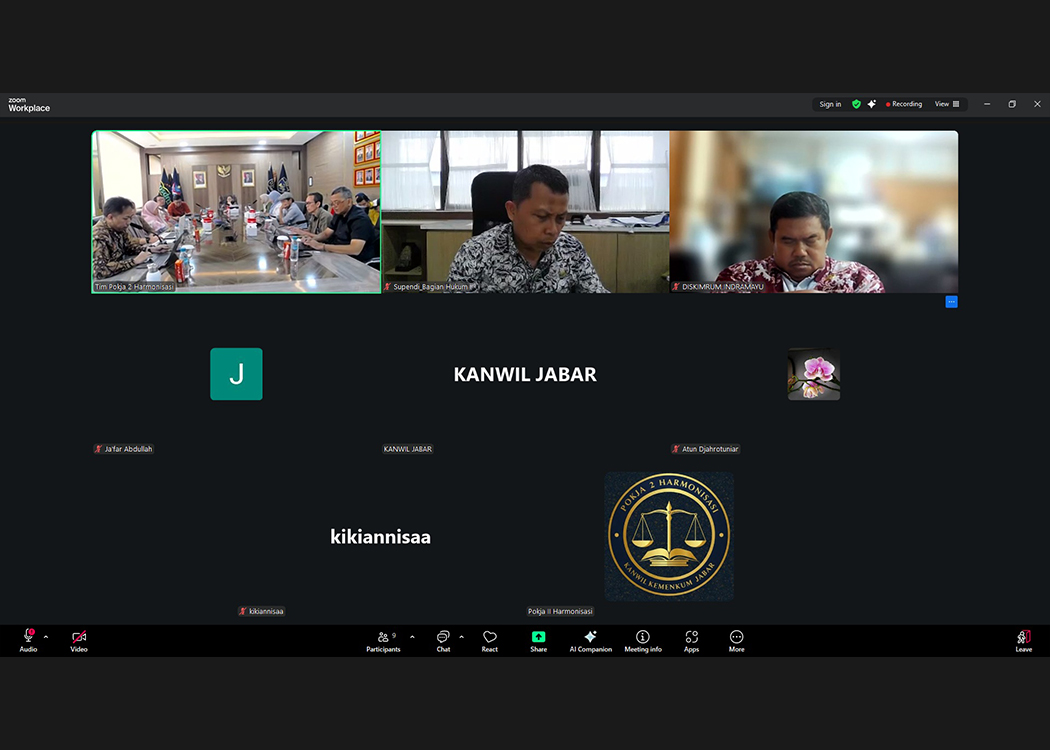Viewport: 1050px width, 750px height.
Task: Show Meeting info
Action: pos(643,641)
